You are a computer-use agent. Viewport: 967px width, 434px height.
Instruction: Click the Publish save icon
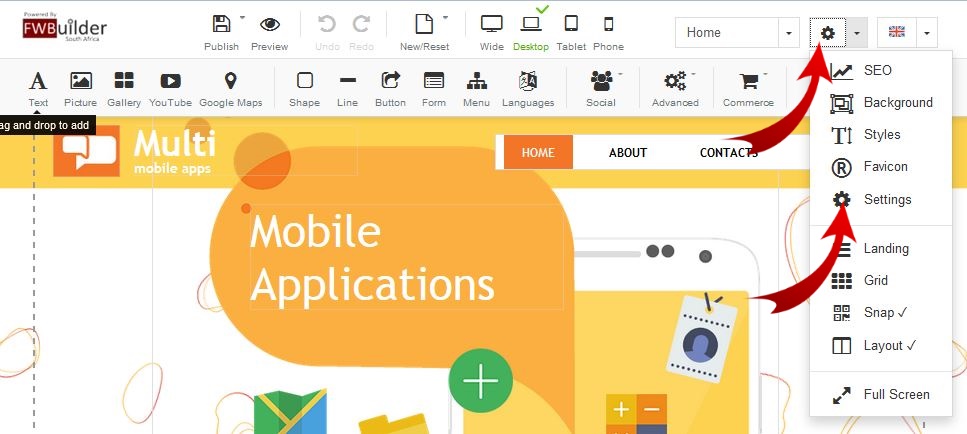coord(221,25)
